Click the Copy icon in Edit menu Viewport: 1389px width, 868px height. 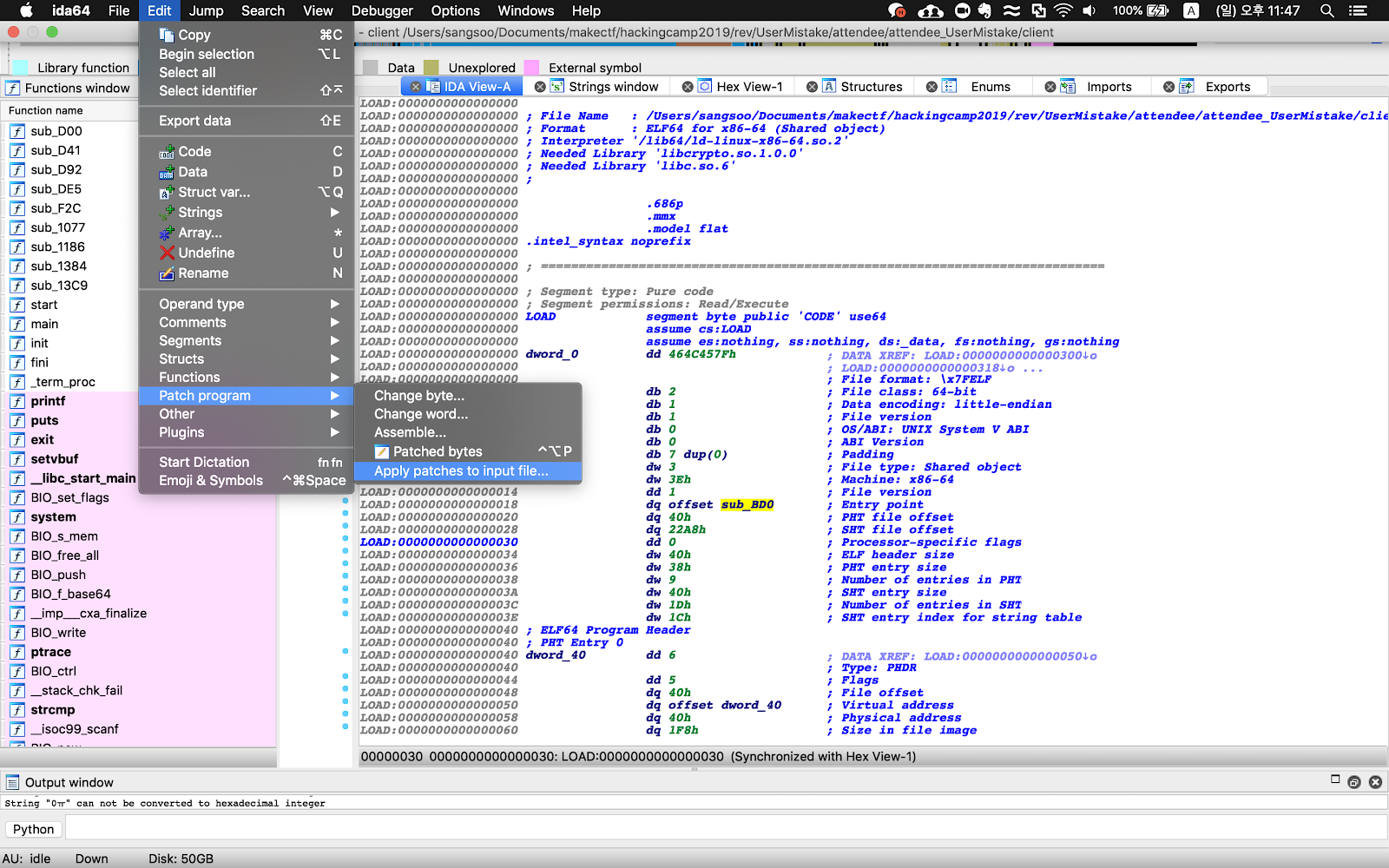(x=167, y=35)
